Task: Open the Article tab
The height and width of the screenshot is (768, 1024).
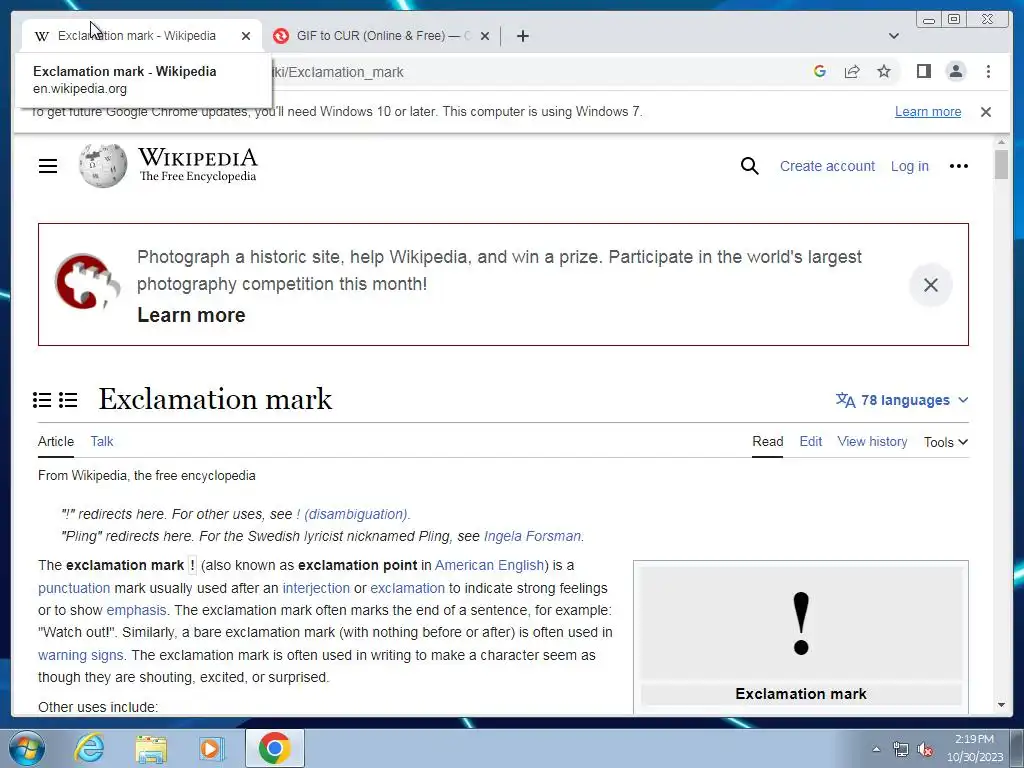Action: click(x=56, y=441)
